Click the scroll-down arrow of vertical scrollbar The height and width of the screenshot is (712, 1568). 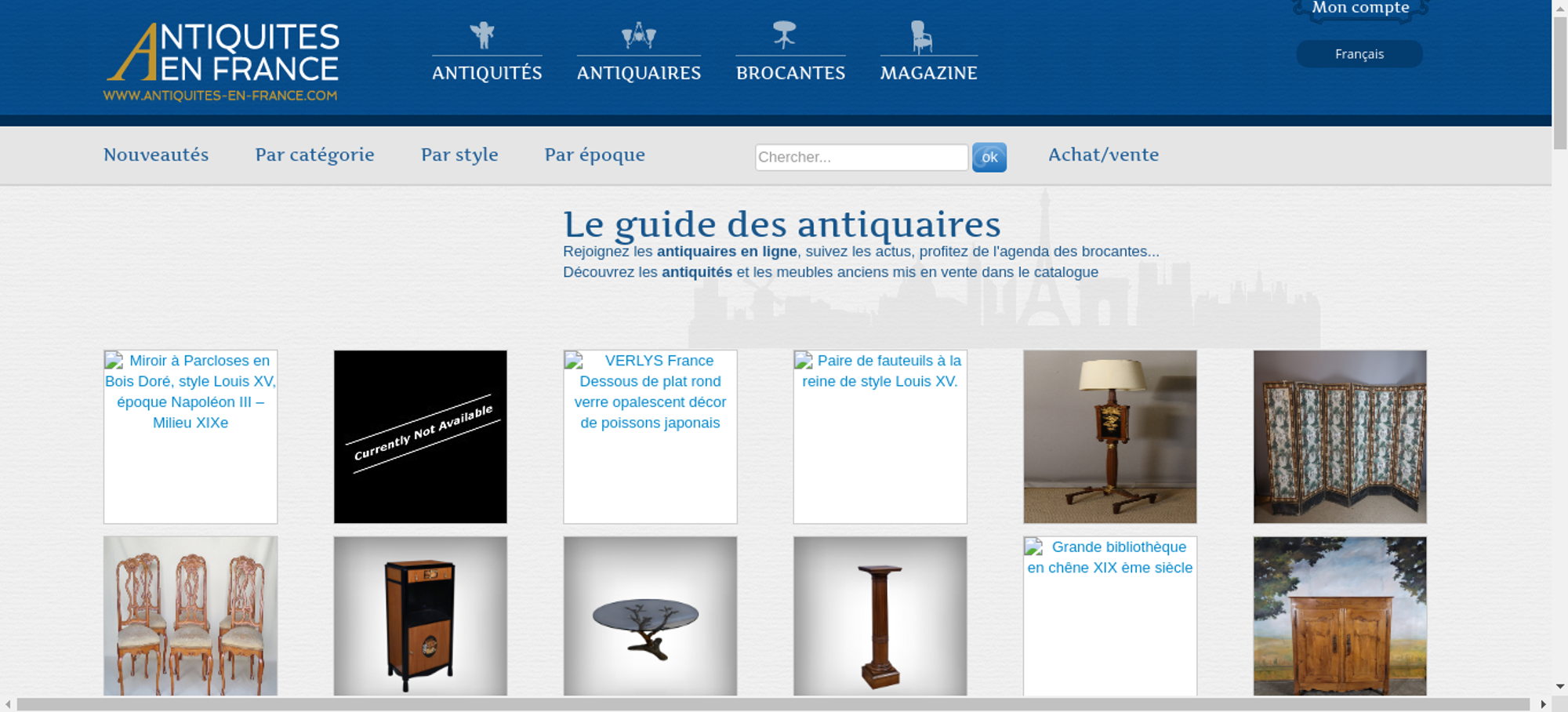(1560, 687)
